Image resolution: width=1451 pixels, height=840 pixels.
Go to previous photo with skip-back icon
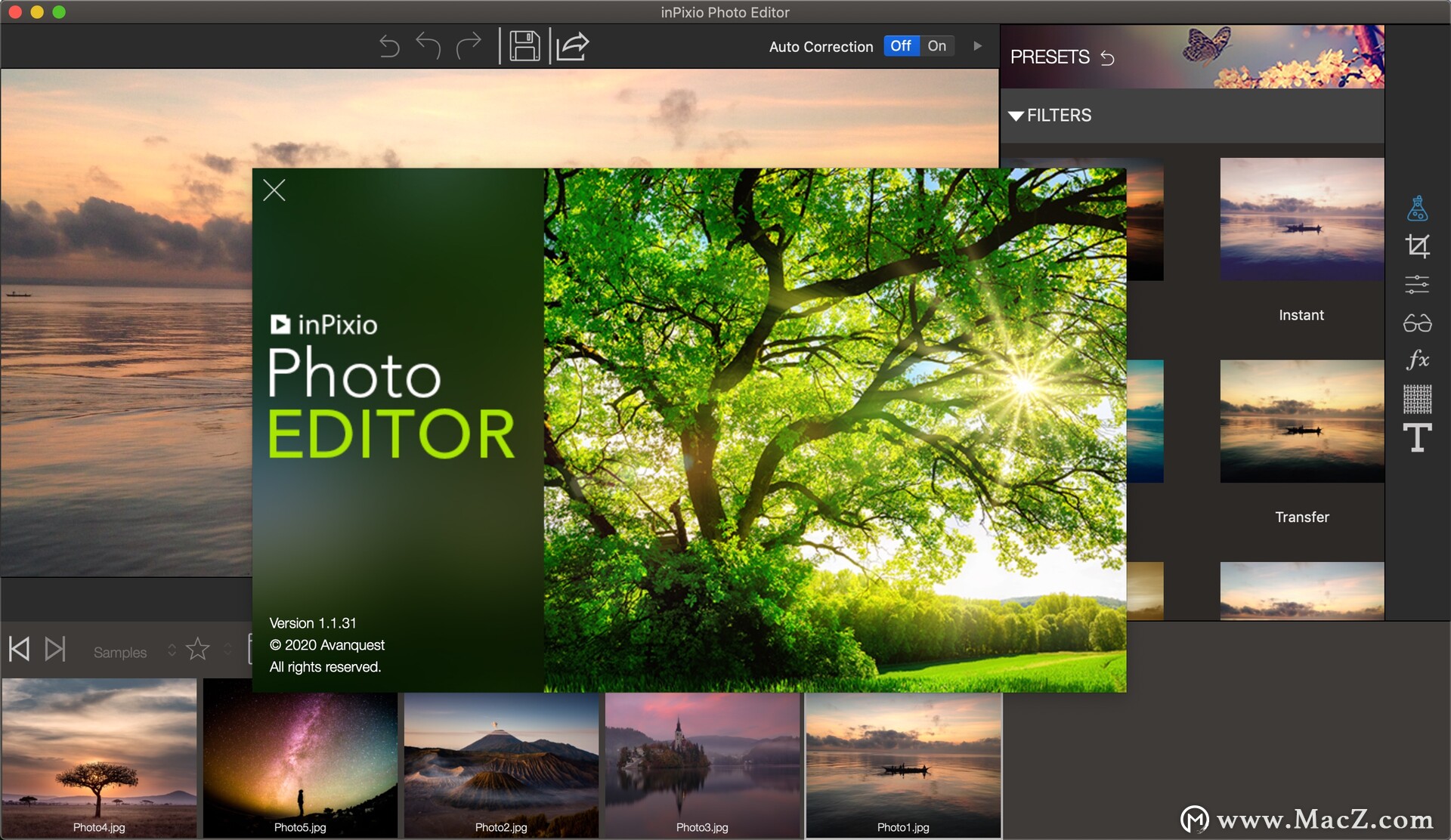pos(20,649)
